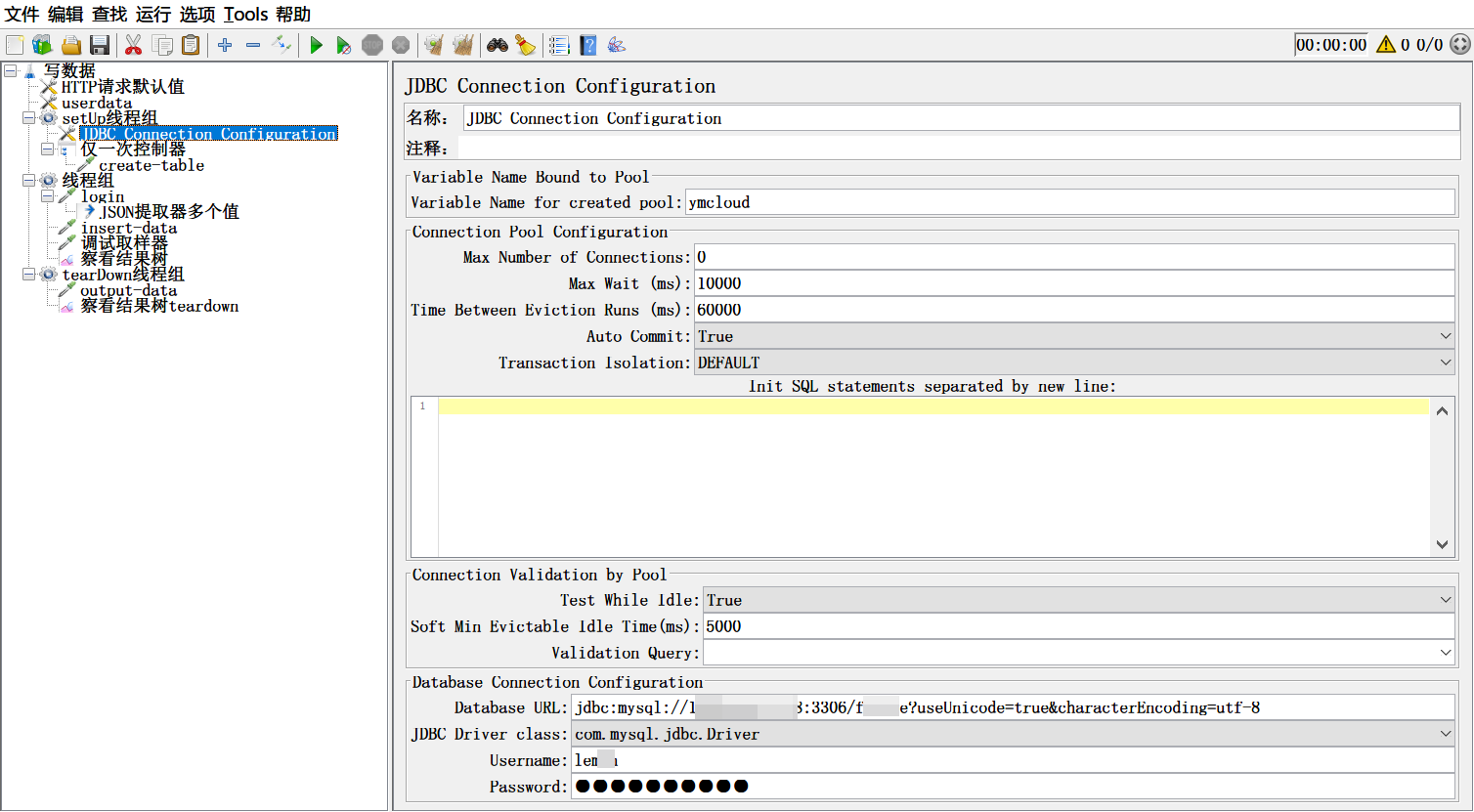
Task: Click the Cut scissors icon
Action: [x=134, y=45]
